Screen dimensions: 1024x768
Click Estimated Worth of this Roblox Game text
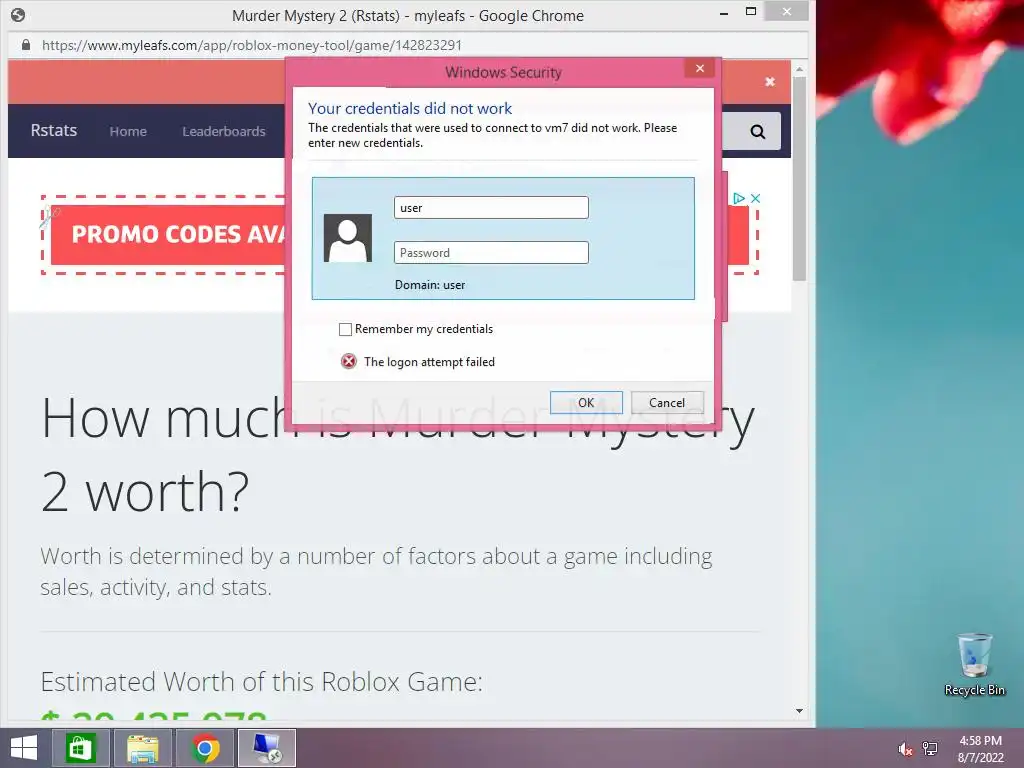click(261, 682)
